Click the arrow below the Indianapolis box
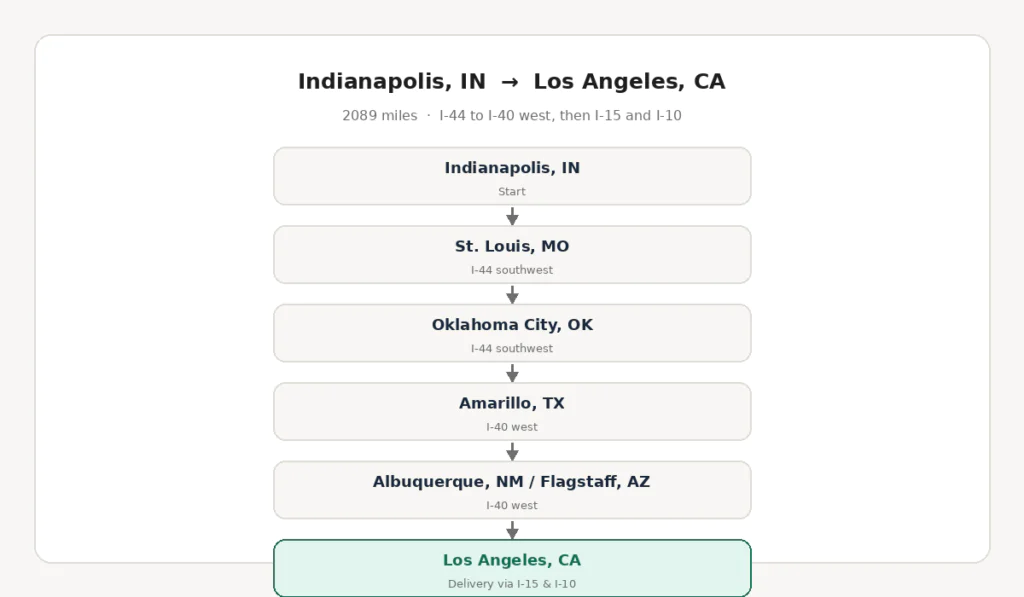This screenshot has width=1024, height=597. tap(512, 216)
